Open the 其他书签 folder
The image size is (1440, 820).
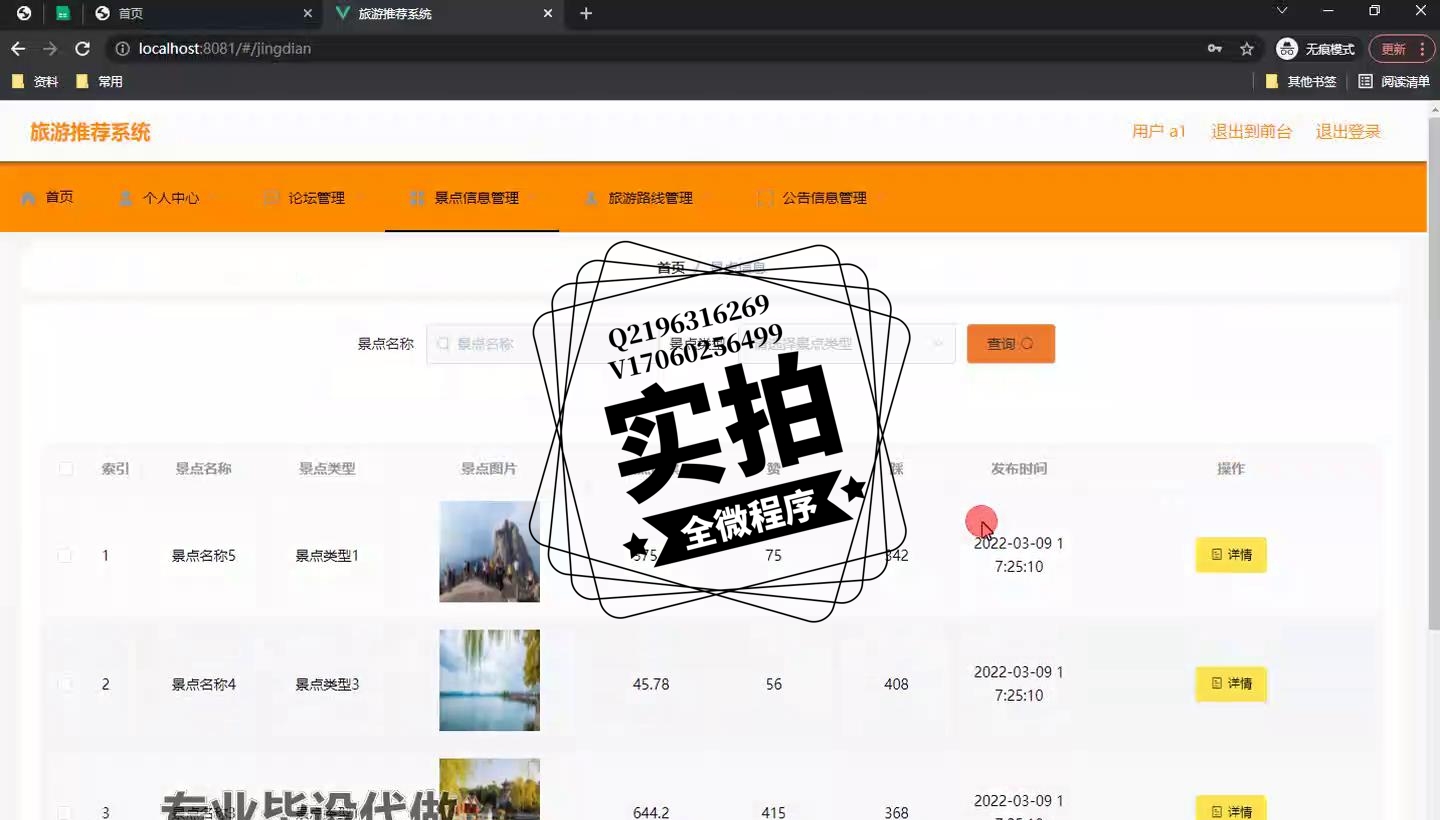tap(1301, 82)
